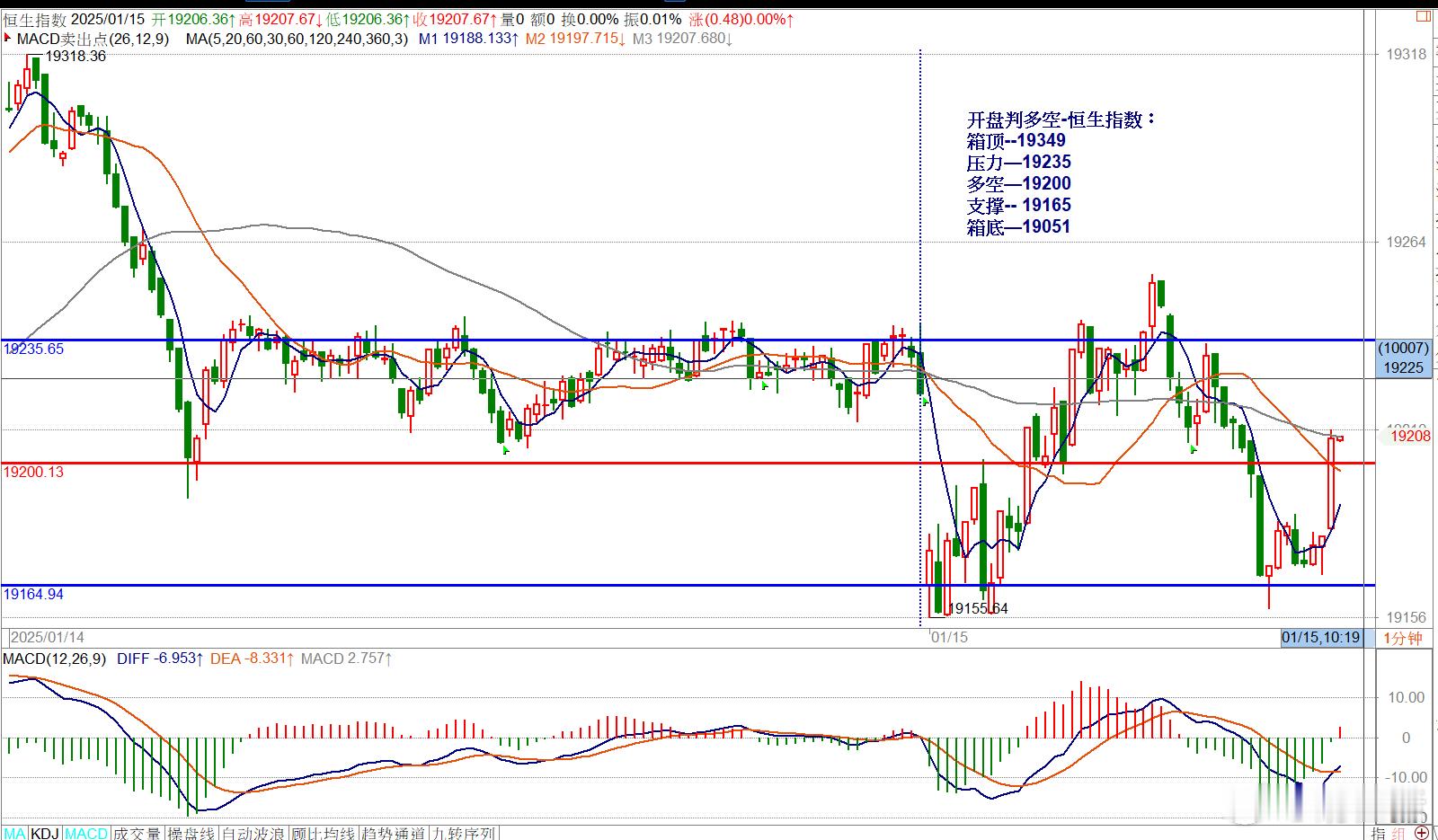Change the 1分钟 period selector
The image size is (1438, 840).
coord(1403,638)
